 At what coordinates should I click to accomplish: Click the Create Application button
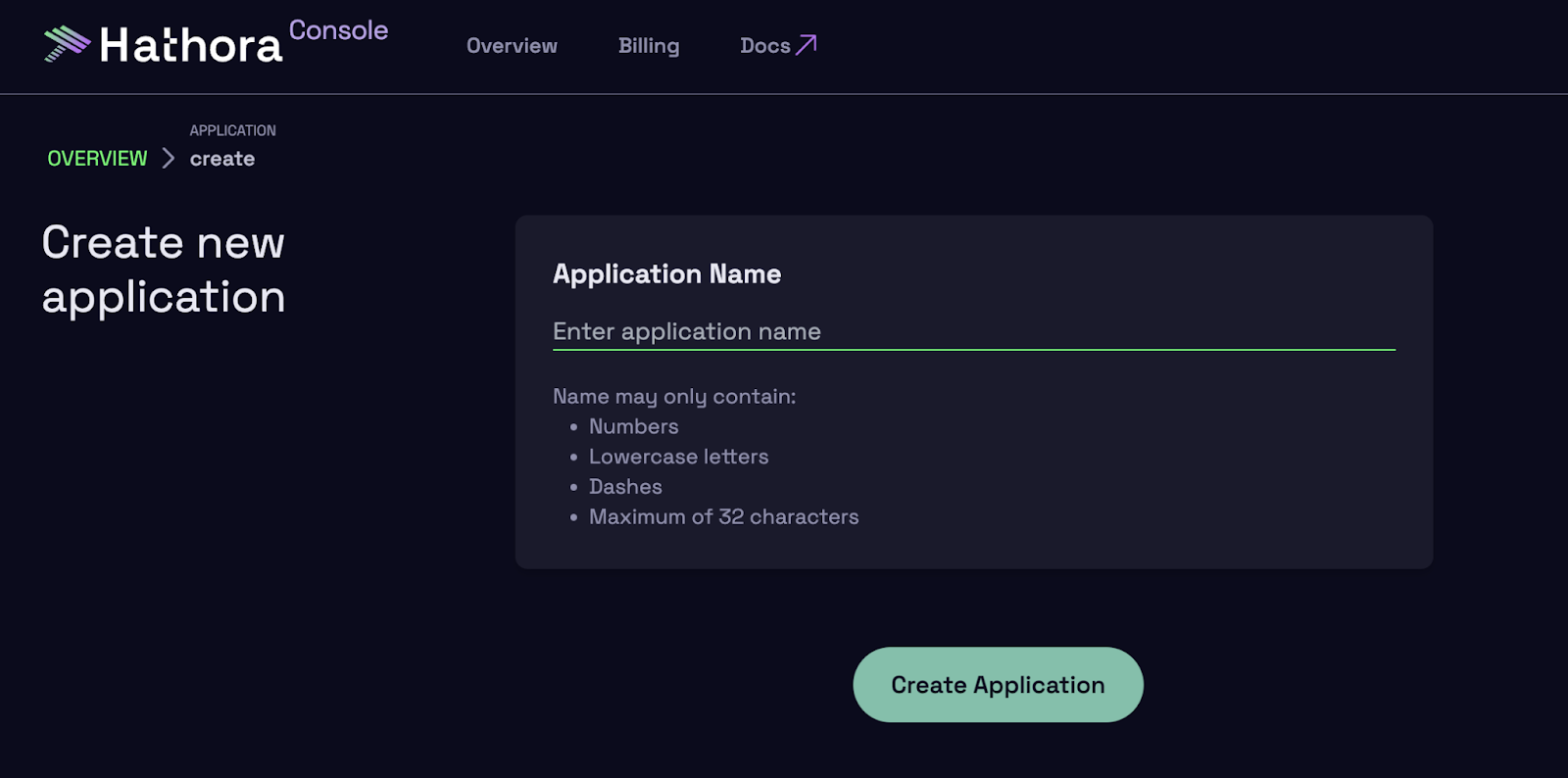(998, 685)
